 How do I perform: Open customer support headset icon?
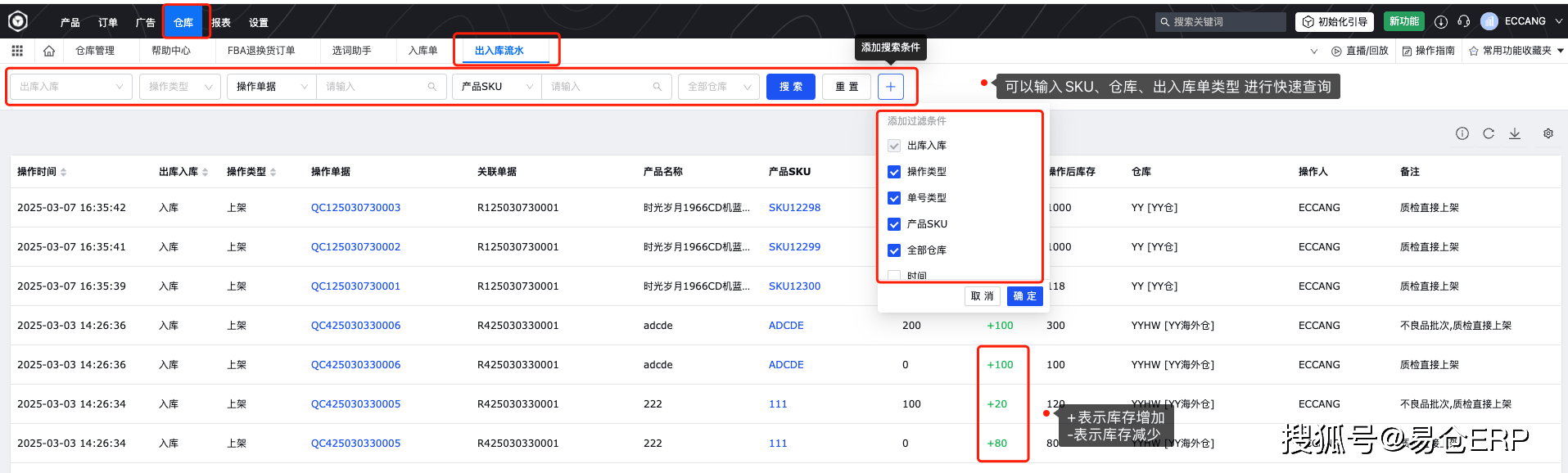point(1464,22)
